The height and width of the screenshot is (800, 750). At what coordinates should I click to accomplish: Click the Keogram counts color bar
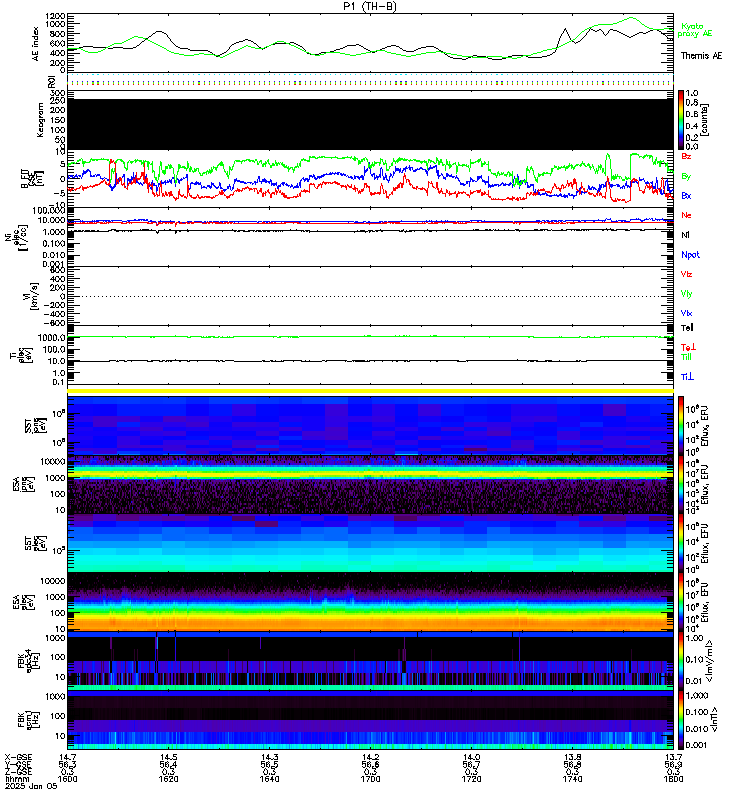[x=681, y=120]
